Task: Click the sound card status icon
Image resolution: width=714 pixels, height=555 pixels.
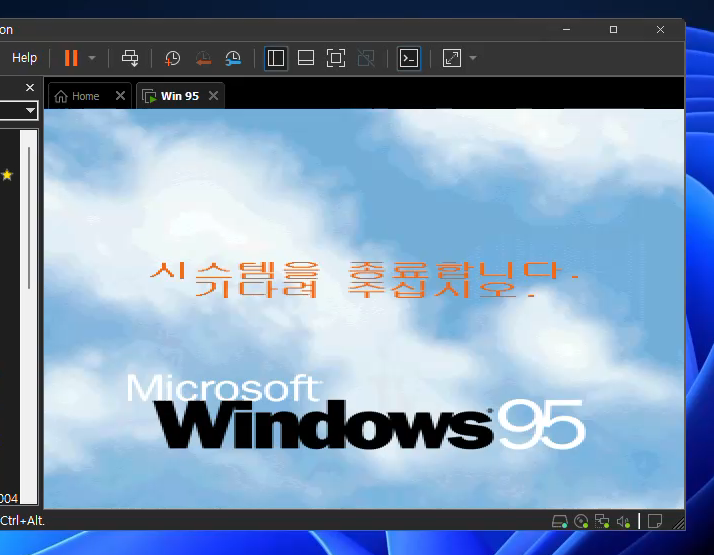Action: 623,521
